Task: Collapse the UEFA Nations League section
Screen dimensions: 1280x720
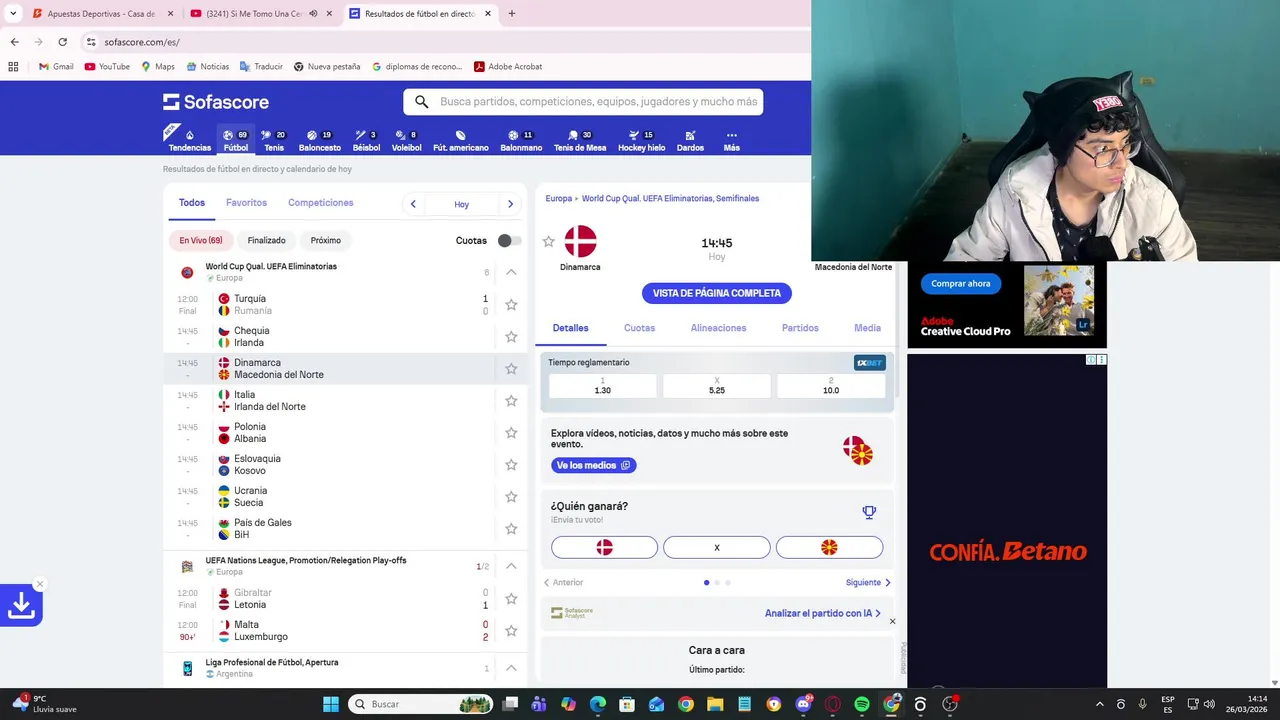Action: point(511,566)
